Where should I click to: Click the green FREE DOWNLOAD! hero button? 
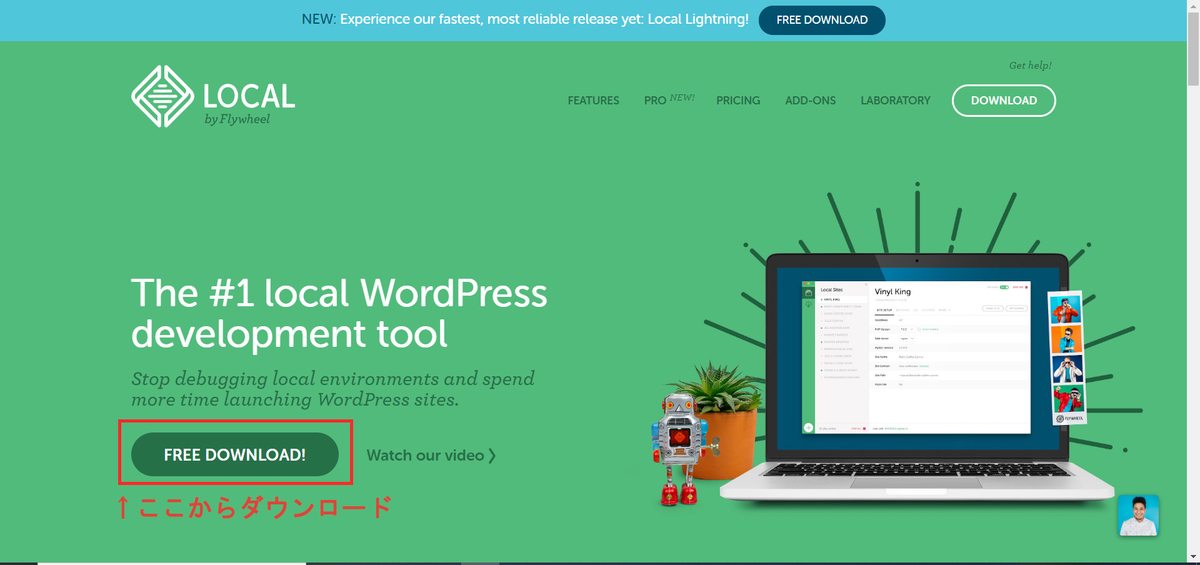[235, 455]
